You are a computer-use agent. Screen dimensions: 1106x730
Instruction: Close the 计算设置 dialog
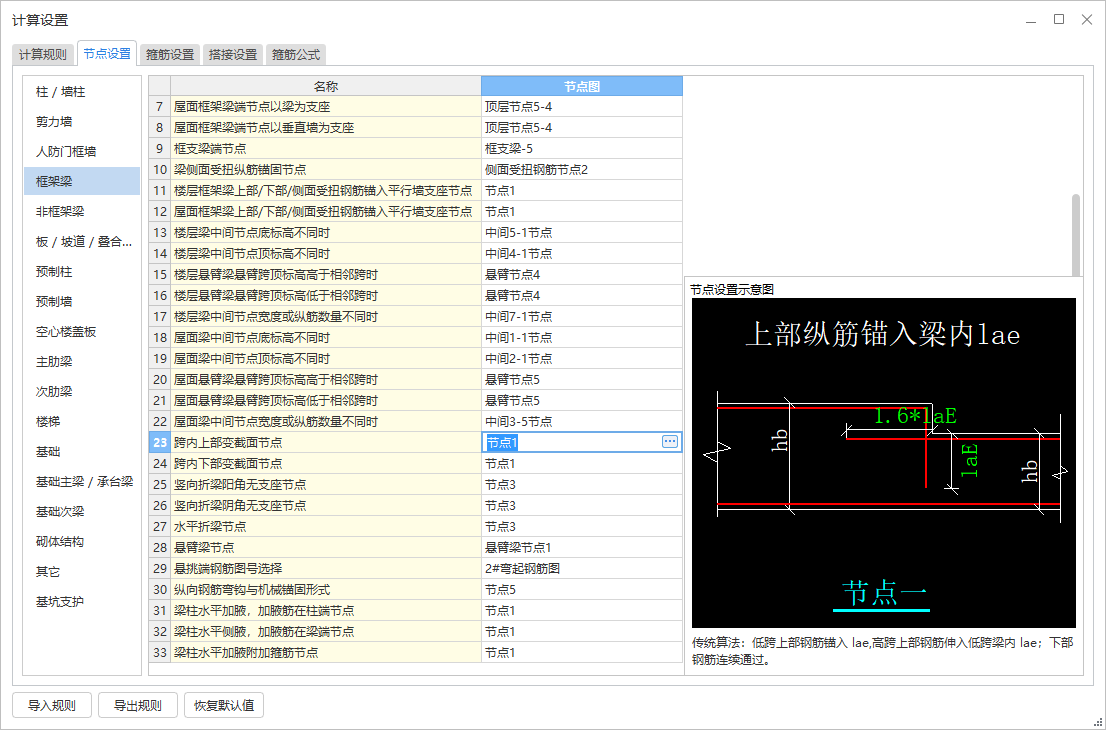(1087, 20)
